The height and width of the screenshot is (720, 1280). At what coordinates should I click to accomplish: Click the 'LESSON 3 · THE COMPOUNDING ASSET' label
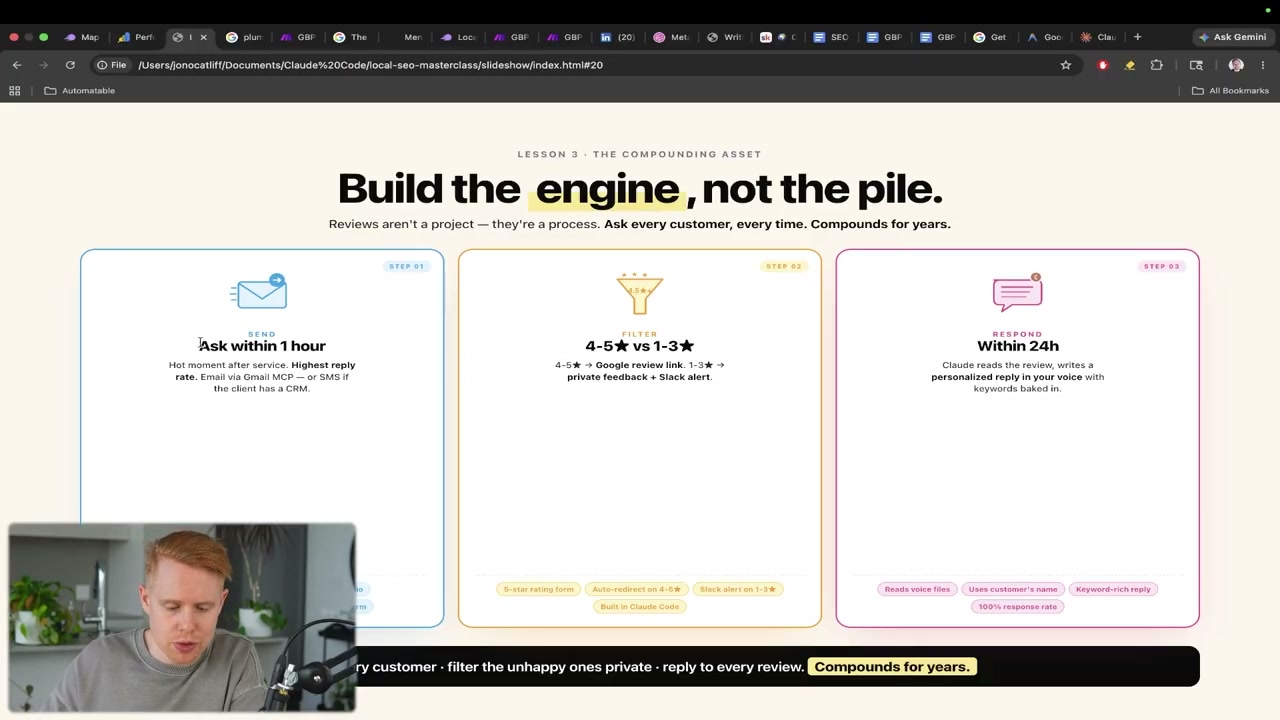tap(640, 154)
